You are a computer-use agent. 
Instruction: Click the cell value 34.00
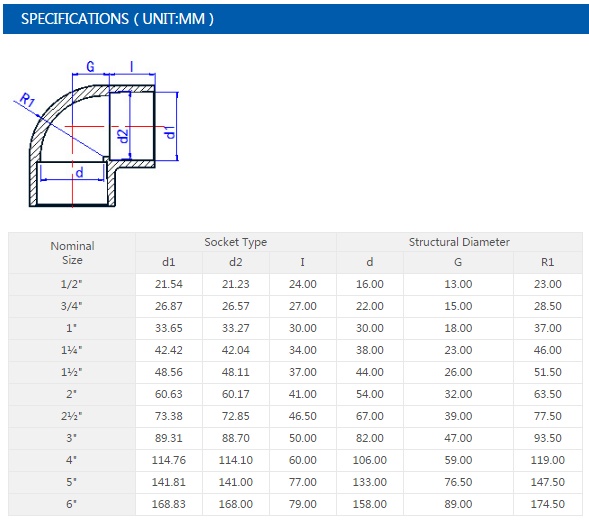point(302,350)
